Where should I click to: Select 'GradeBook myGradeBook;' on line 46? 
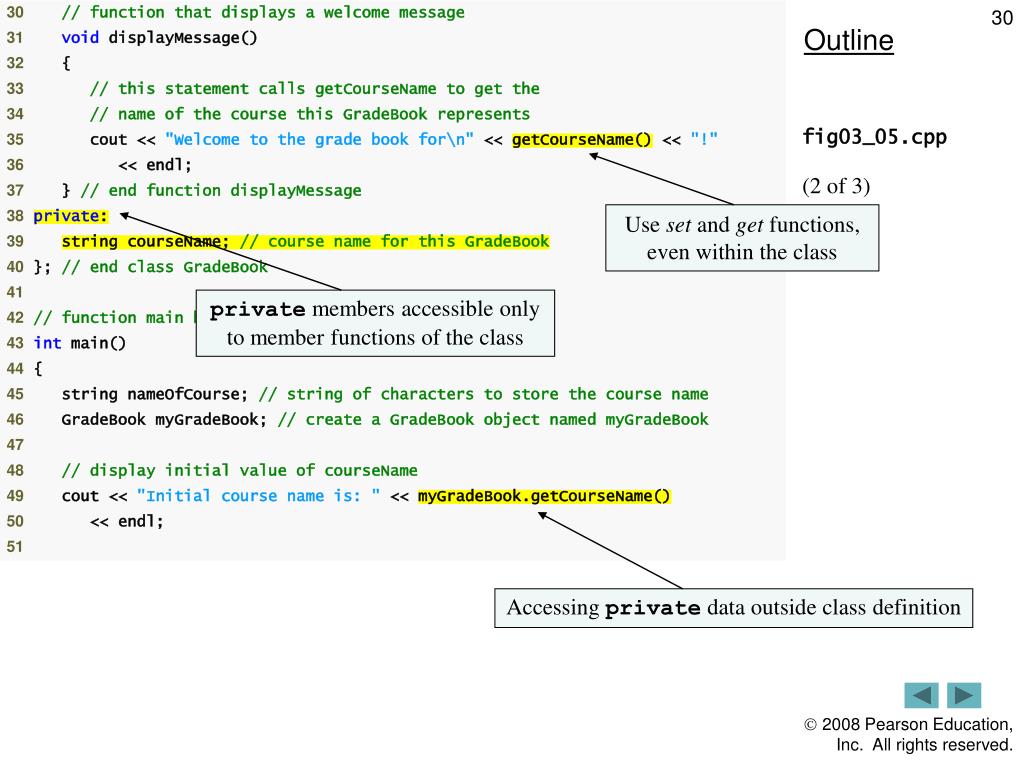[x=164, y=420]
